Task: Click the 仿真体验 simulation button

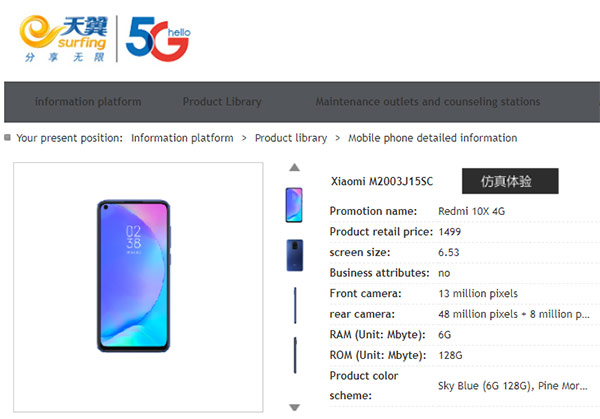Action: click(x=510, y=181)
